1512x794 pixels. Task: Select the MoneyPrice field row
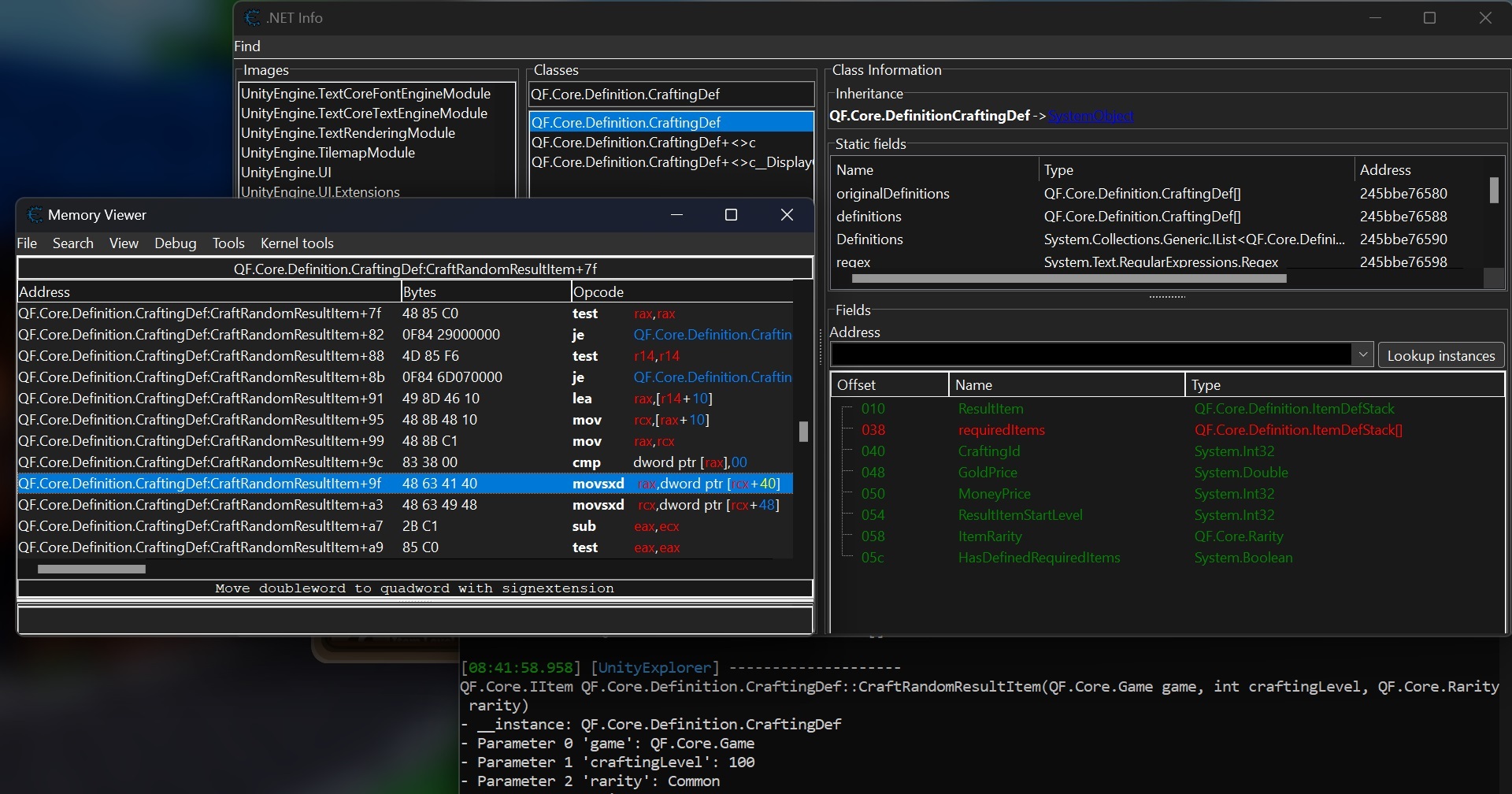tap(1167, 494)
